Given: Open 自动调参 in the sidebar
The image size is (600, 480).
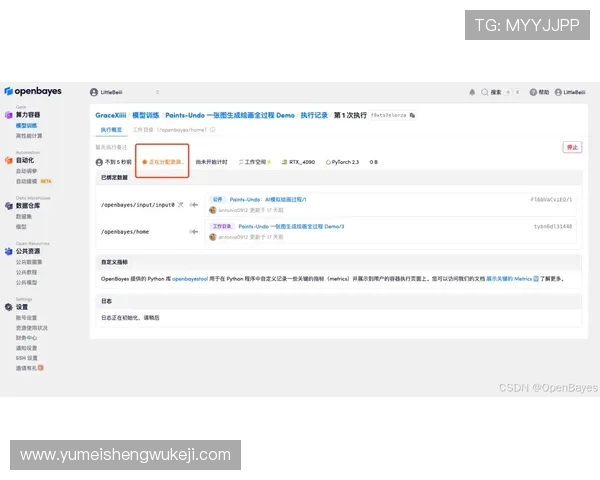Looking at the screenshot, I should pos(26,171).
